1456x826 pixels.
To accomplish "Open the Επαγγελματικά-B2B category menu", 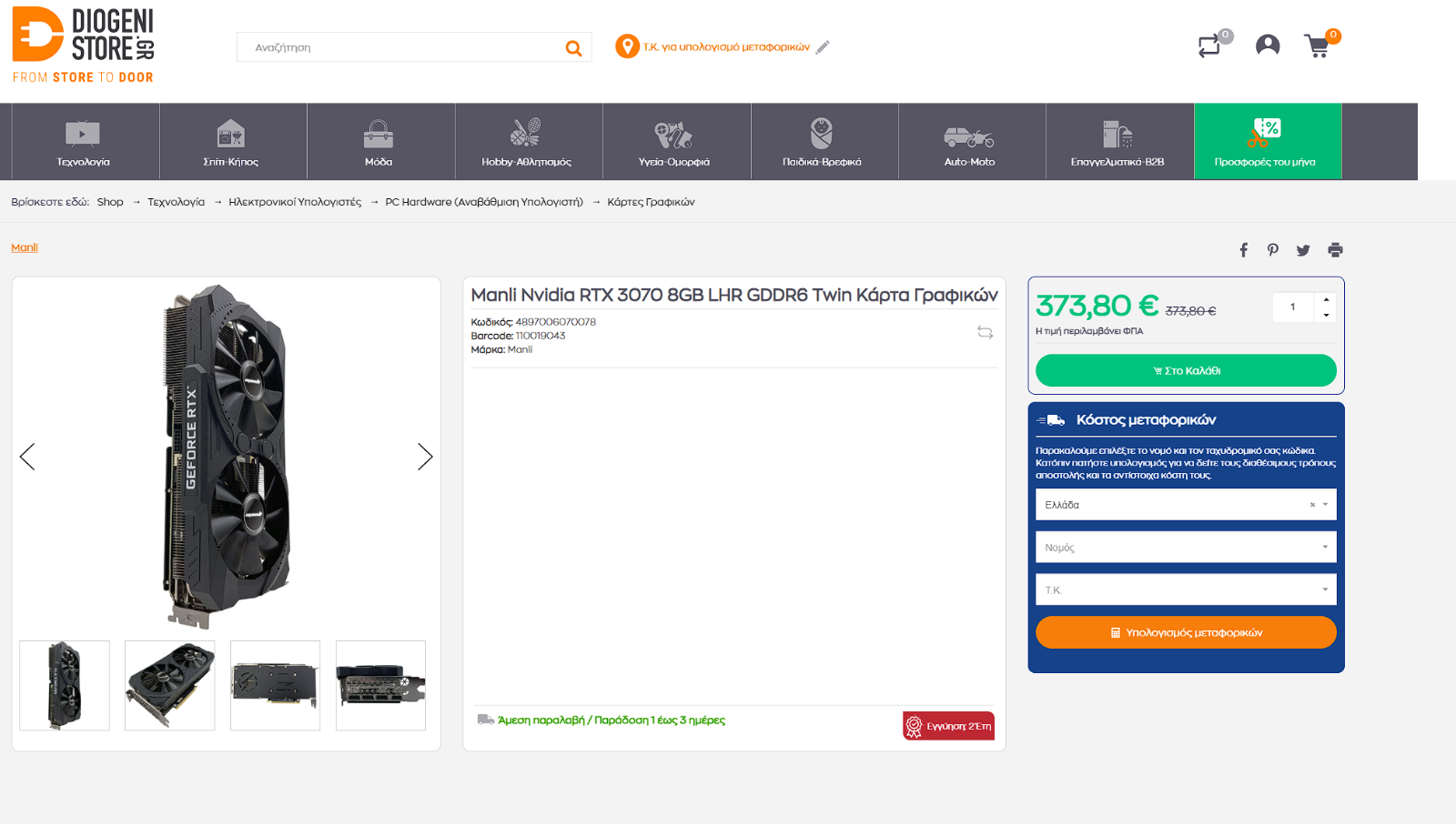I will point(1117,142).
